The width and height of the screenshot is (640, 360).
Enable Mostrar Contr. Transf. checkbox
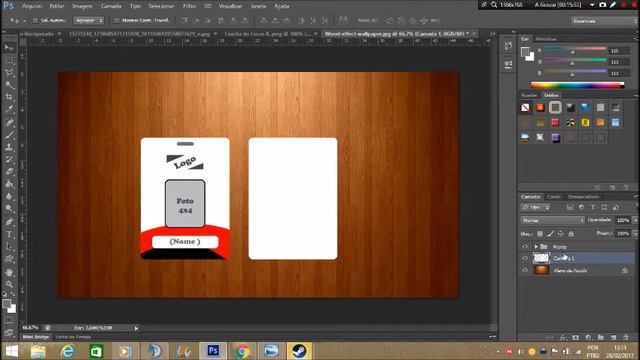point(117,20)
